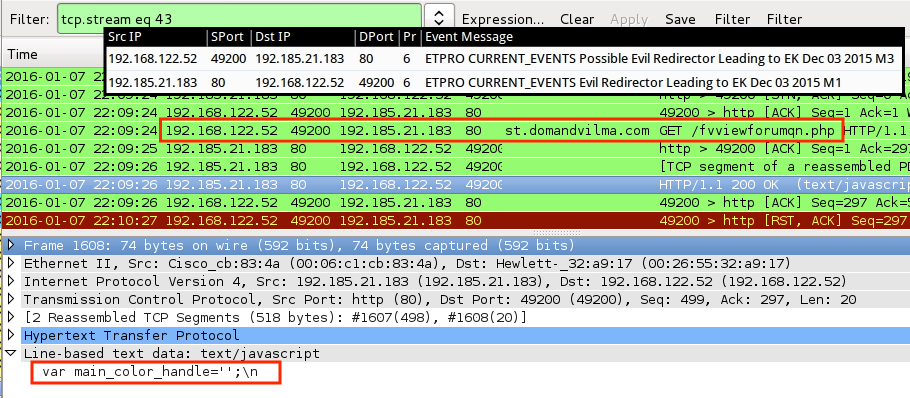Screen dimensions: 910x398
Task: Clear the current display filter
Action: click(577, 19)
